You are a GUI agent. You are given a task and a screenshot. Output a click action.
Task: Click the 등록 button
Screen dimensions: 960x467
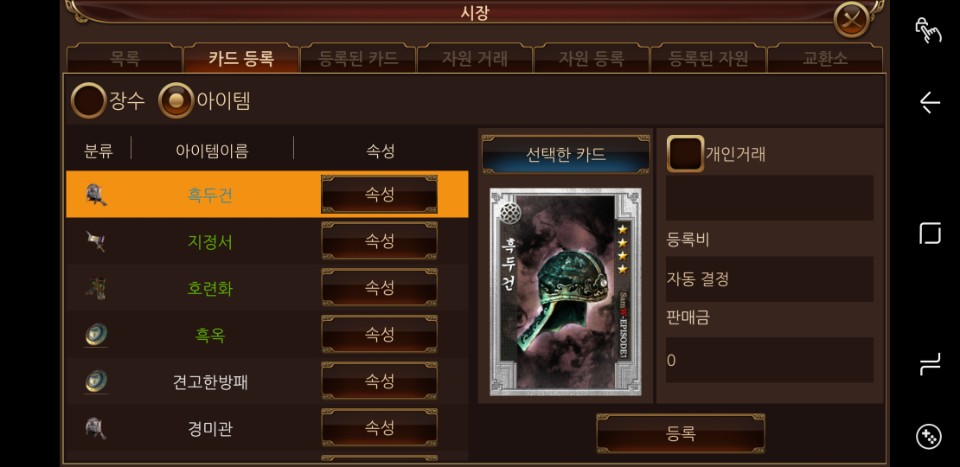pyautogui.click(x=680, y=433)
